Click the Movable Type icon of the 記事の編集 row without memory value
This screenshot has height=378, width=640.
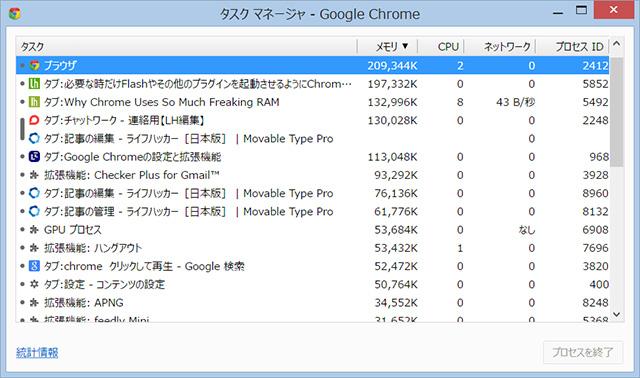pyautogui.click(x=34, y=138)
